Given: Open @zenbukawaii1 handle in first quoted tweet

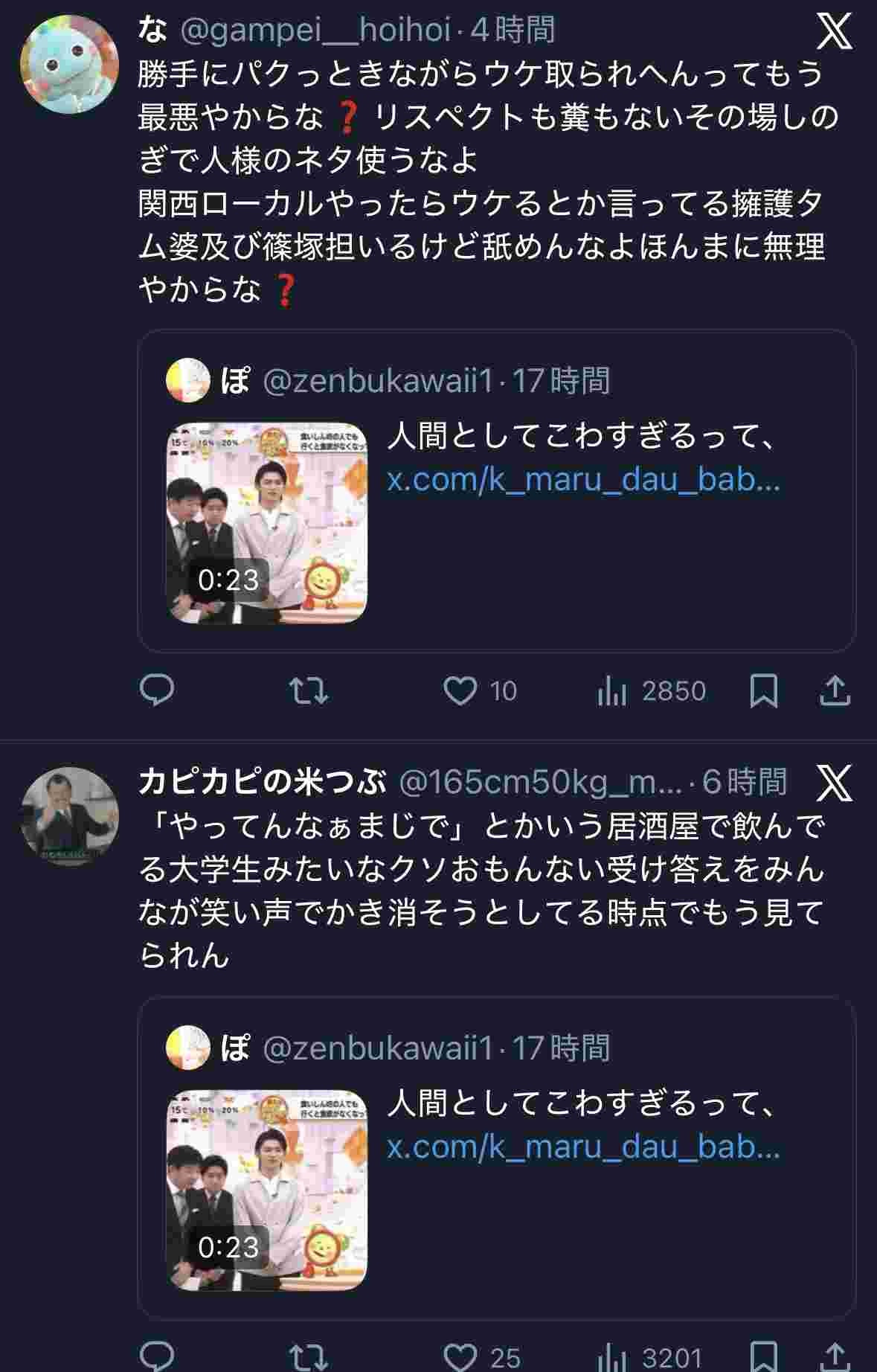Looking at the screenshot, I should click(378, 381).
